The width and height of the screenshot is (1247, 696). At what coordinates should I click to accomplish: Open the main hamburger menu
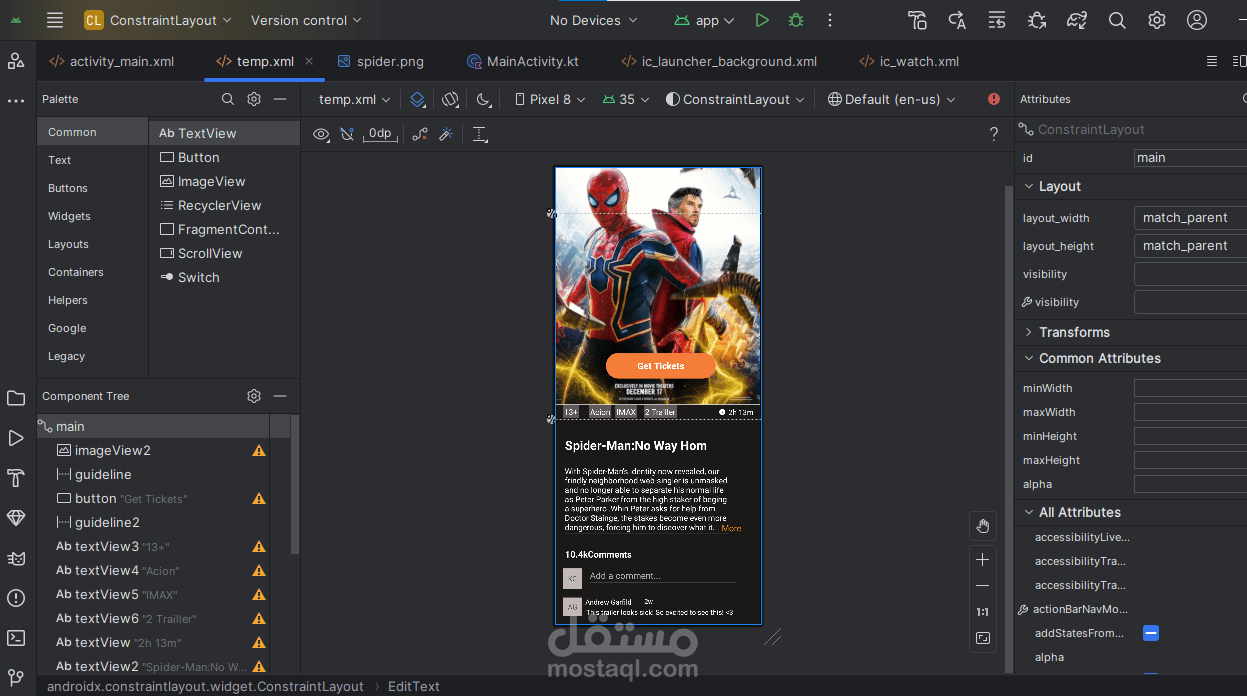click(55, 20)
